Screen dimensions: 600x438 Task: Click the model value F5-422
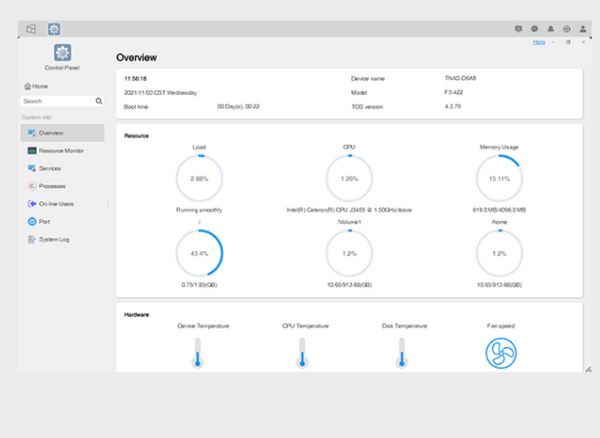[x=453, y=92]
